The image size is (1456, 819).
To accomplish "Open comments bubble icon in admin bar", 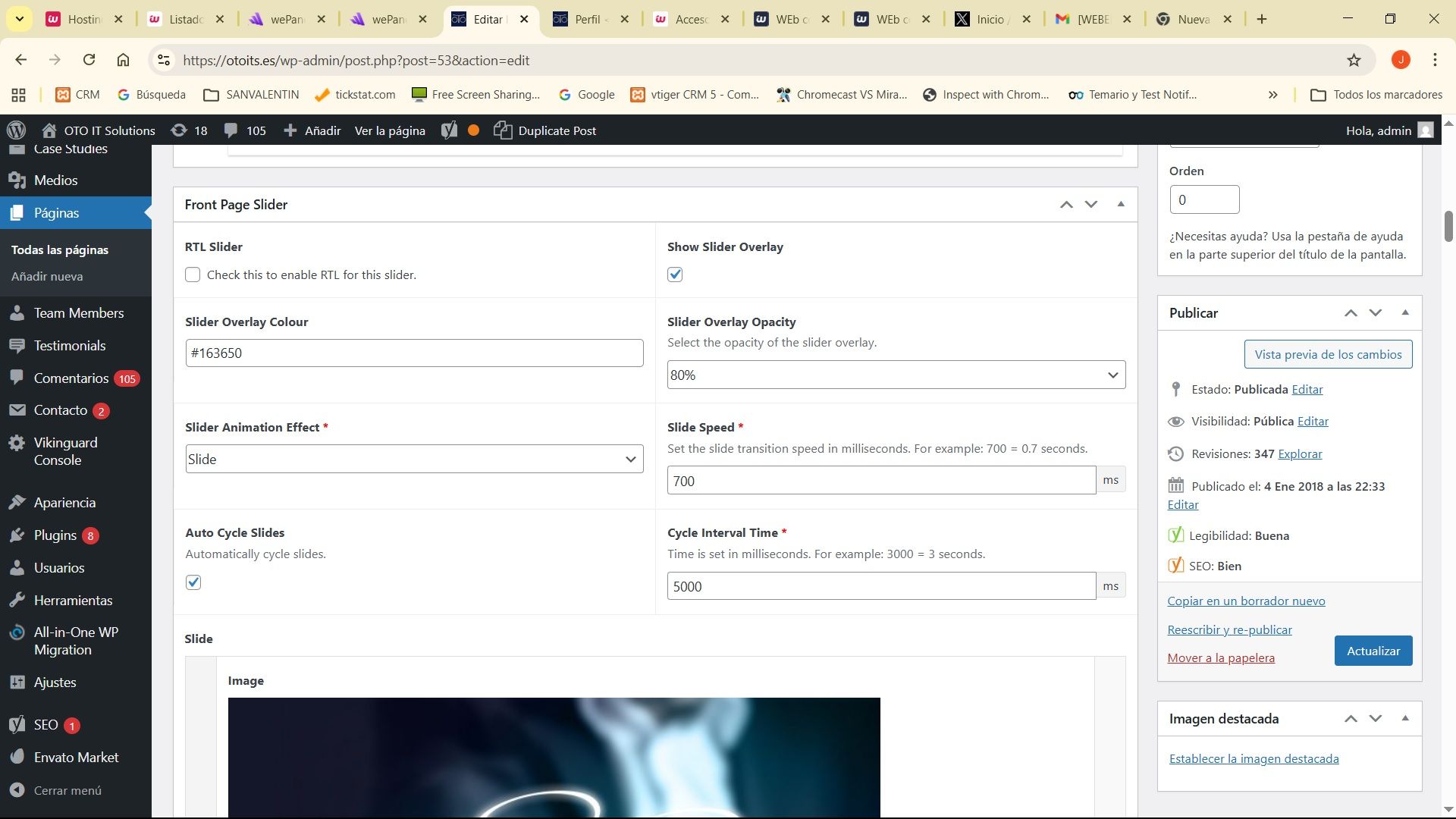I will pyautogui.click(x=231, y=130).
